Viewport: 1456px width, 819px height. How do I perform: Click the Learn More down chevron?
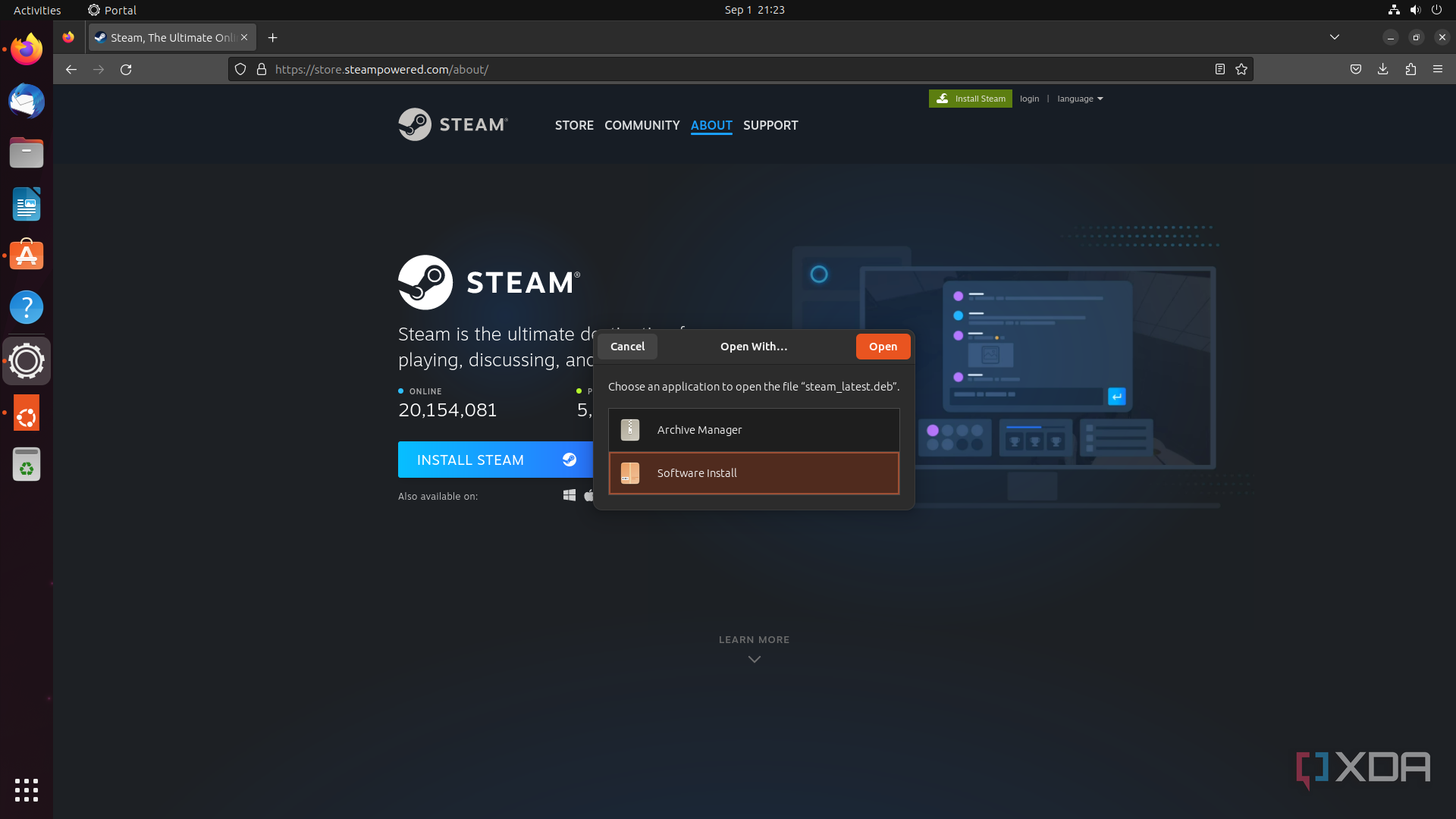(x=754, y=659)
